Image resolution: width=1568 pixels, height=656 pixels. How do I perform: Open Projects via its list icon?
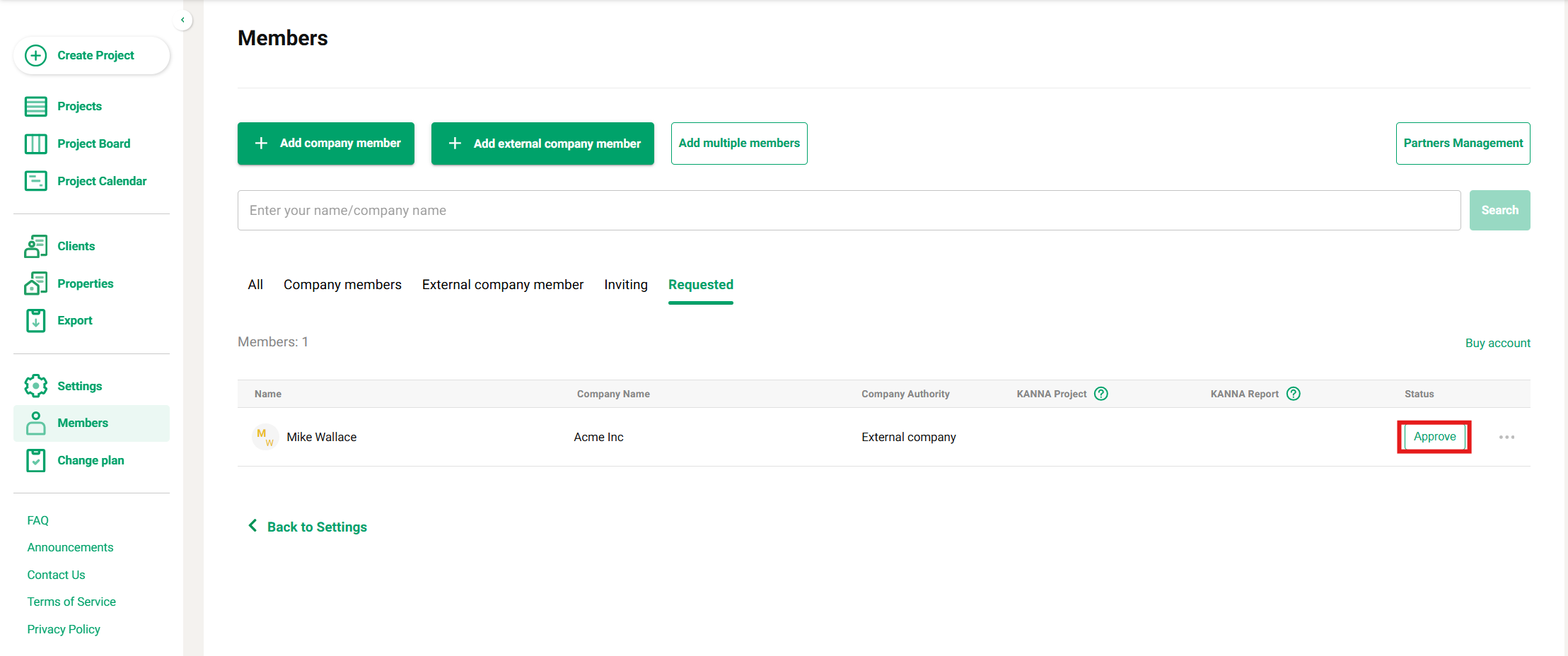point(36,106)
